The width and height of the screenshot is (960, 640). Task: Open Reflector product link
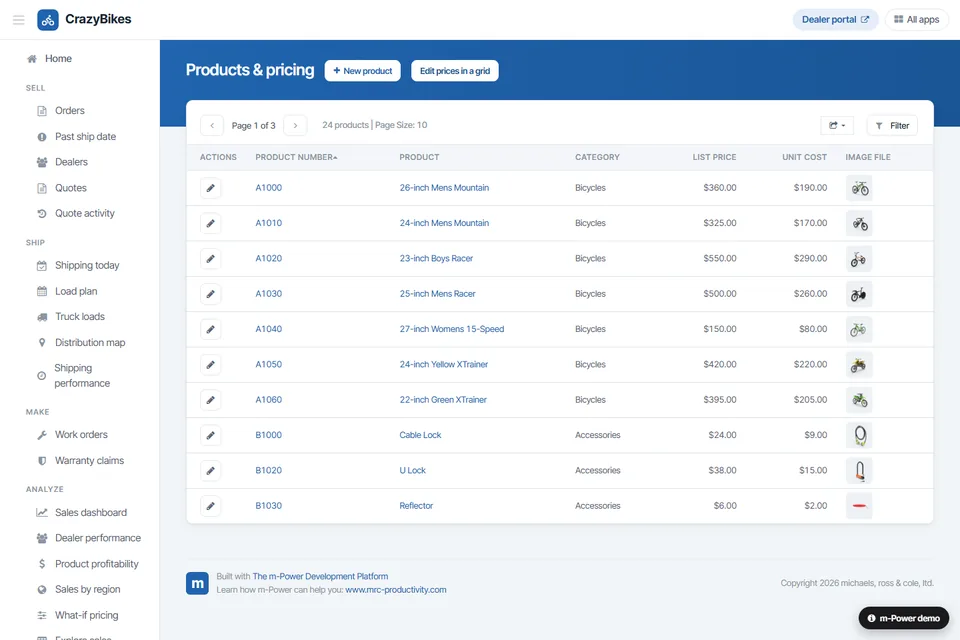(416, 506)
